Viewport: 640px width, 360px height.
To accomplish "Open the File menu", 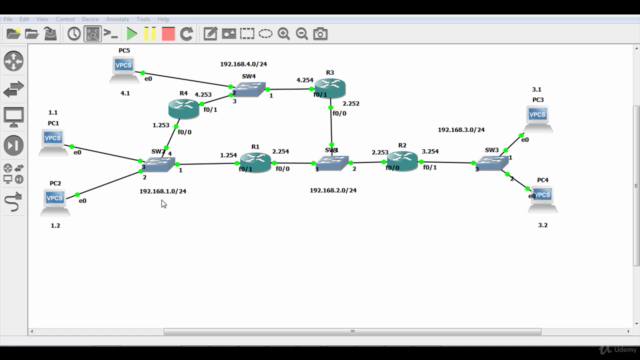I will [x=8, y=19].
